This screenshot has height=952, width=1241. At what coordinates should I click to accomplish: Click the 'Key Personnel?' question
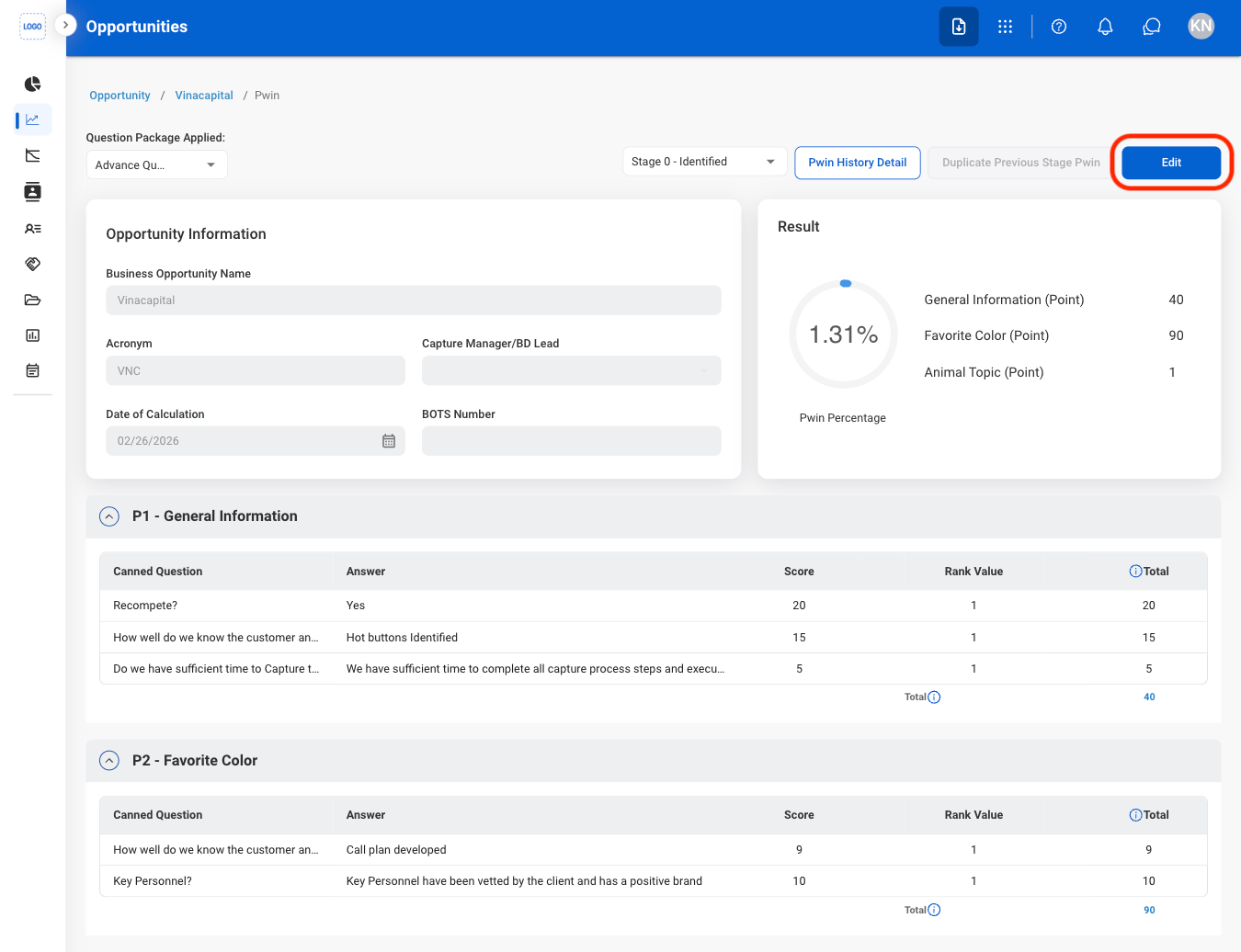point(153,881)
